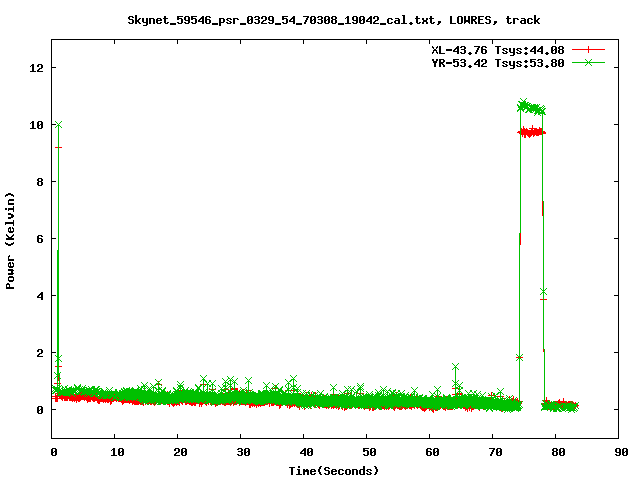Click the green YR legend line sample
Image resolution: width=640 pixels, height=480 pixels.
click(588, 62)
